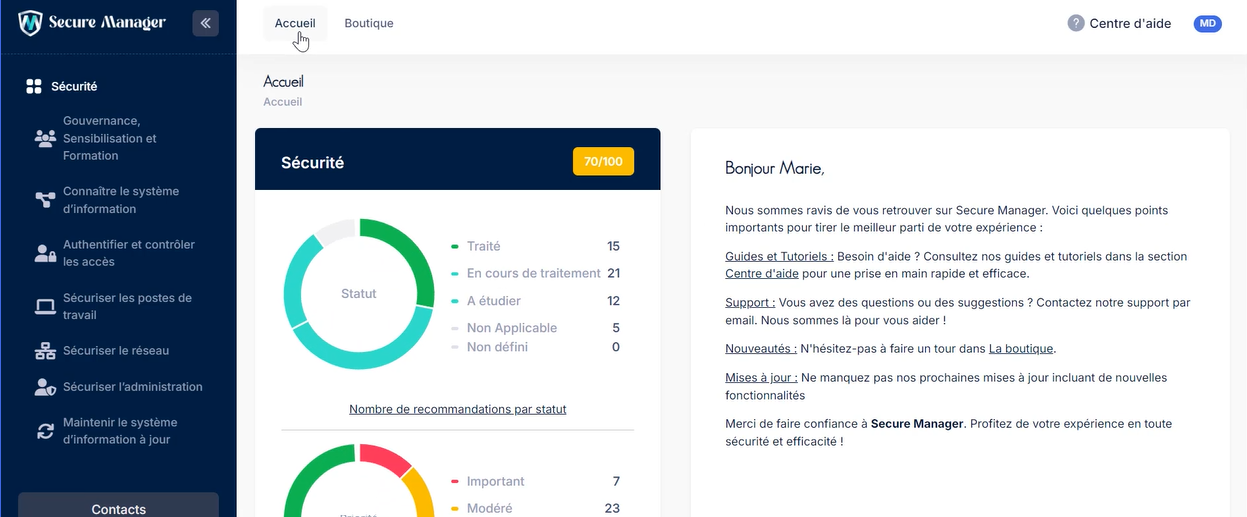
Task: Click the Support link
Action: [750, 302]
